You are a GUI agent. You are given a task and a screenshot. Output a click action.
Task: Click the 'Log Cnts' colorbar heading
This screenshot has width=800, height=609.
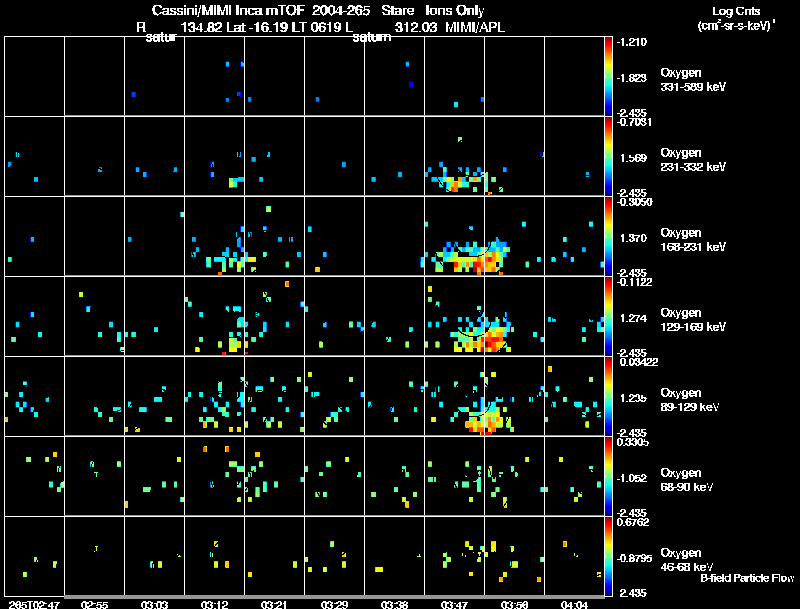[x=736, y=11]
